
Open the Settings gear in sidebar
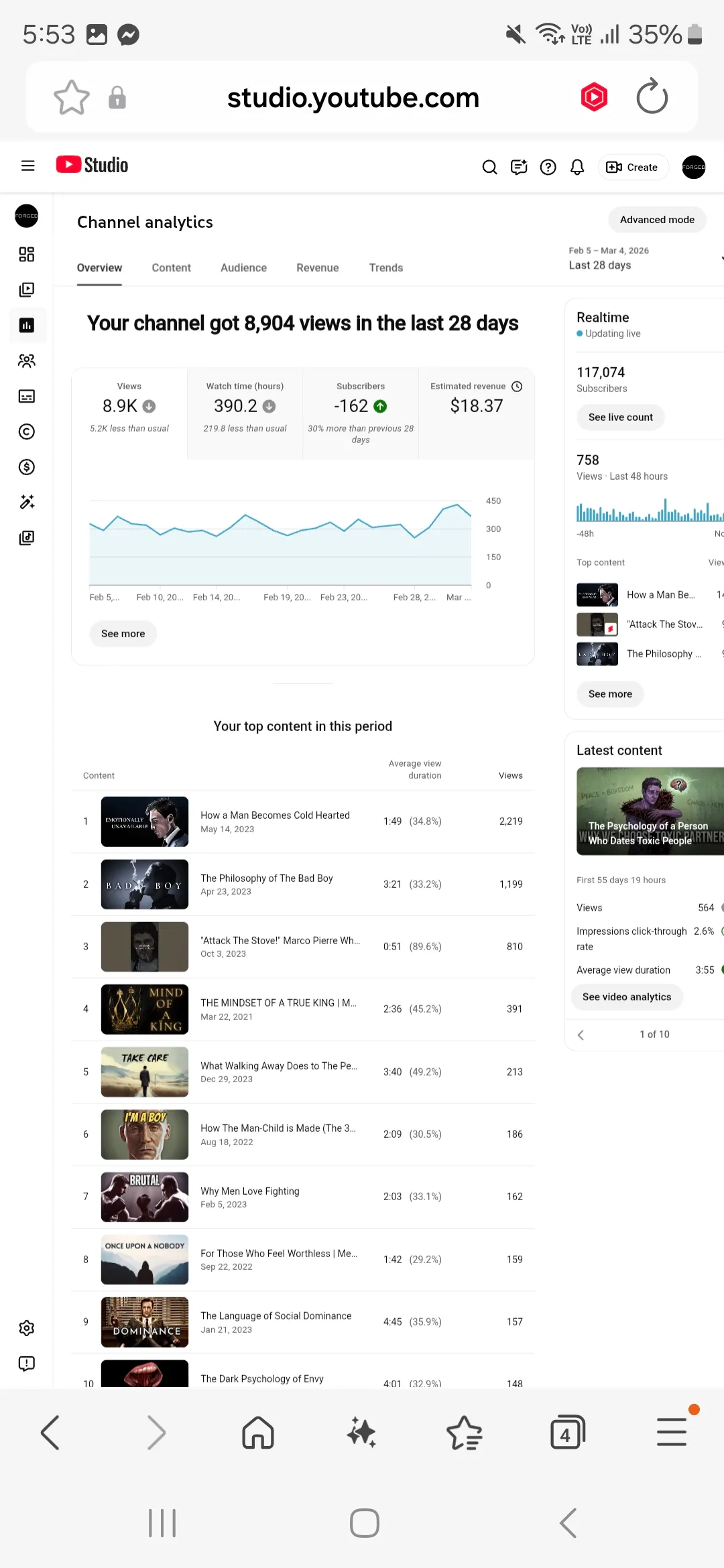pos(27,1328)
